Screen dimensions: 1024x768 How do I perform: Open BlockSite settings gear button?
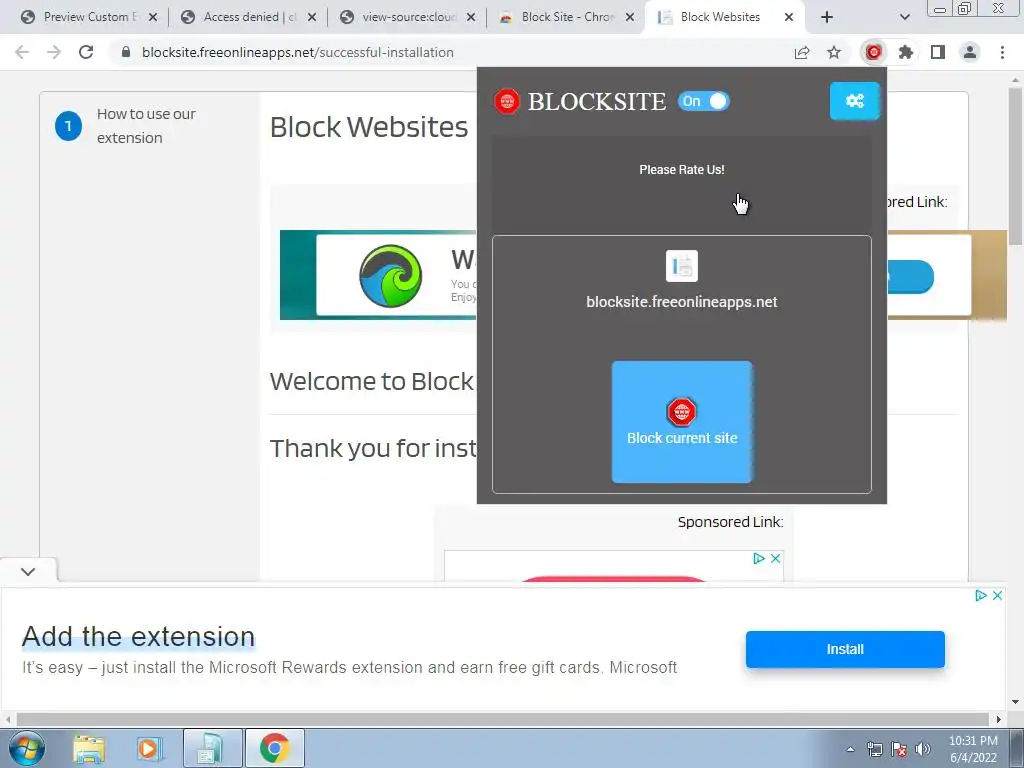tap(854, 101)
